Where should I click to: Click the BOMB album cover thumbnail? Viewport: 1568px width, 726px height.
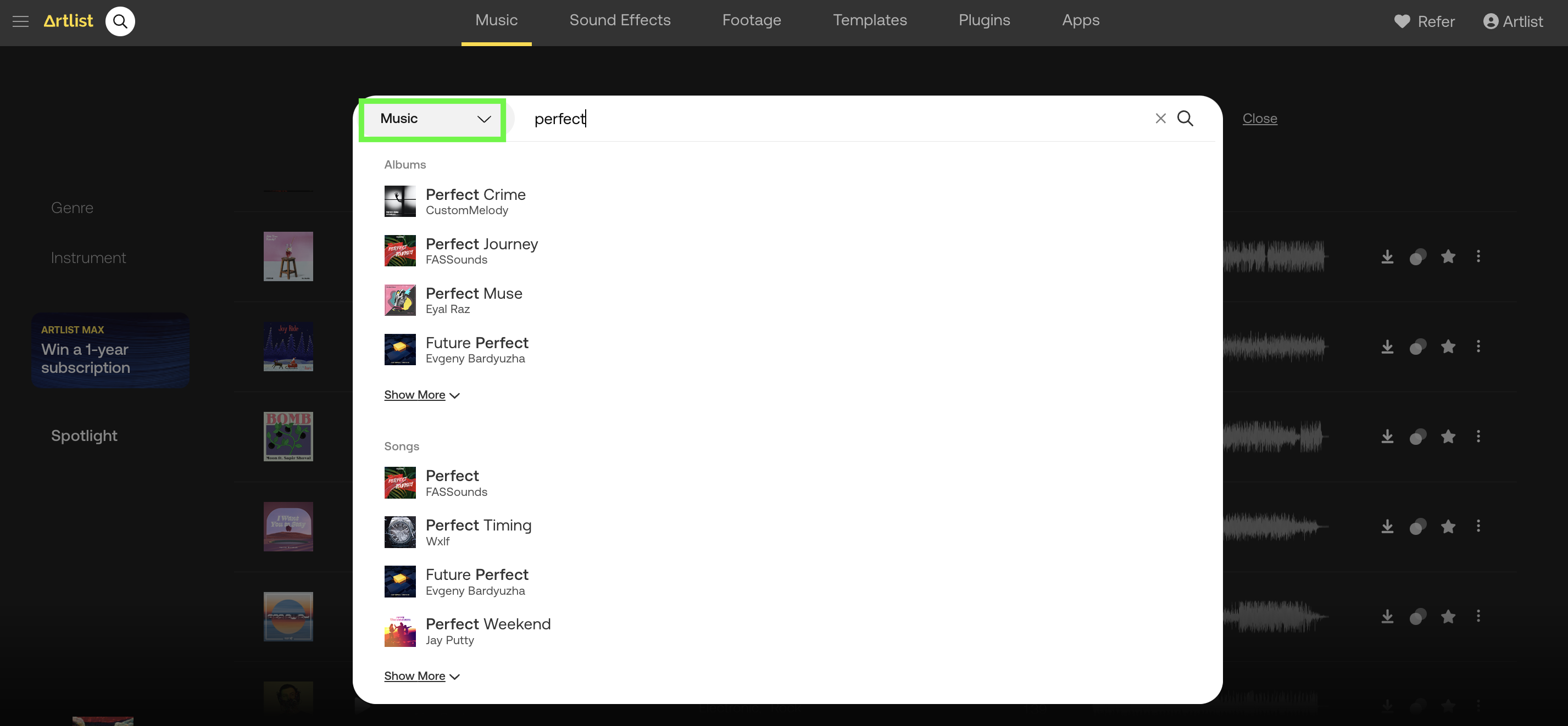pyautogui.click(x=288, y=437)
